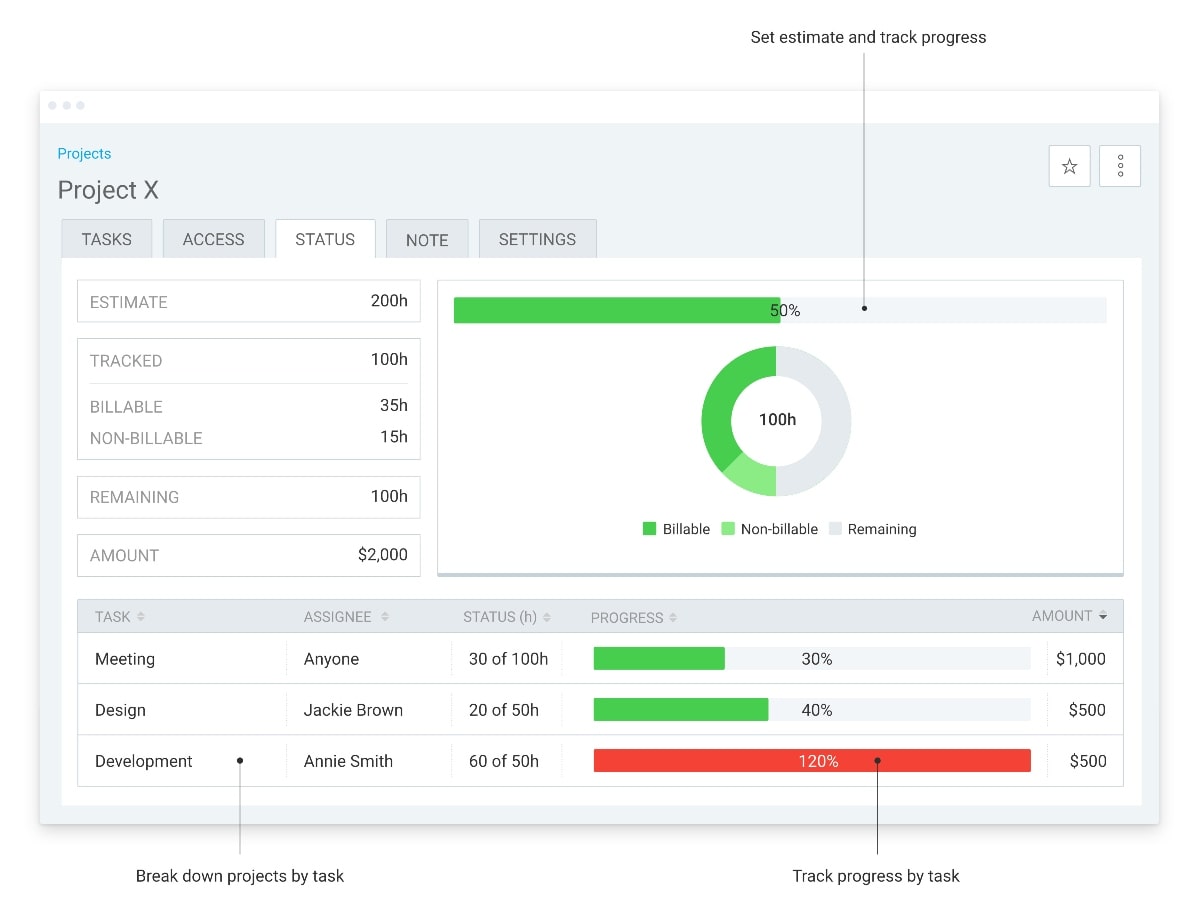Open the three-dot project options menu
The image size is (1200, 915).
pyautogui.click(x=1120, y=166)
